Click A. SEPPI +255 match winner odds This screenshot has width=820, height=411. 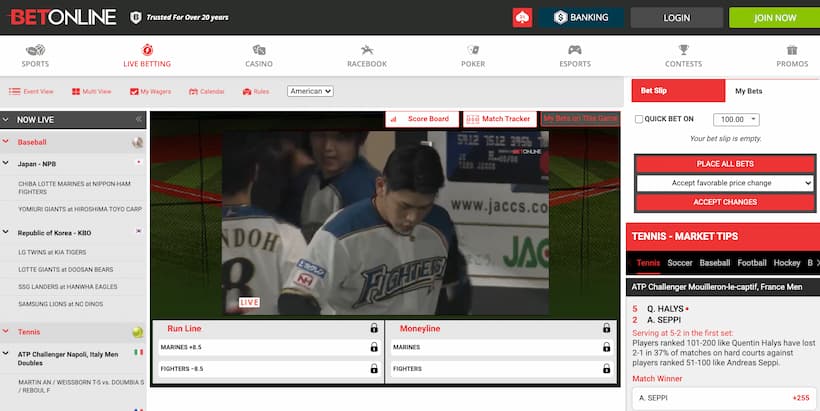(724, 398)
